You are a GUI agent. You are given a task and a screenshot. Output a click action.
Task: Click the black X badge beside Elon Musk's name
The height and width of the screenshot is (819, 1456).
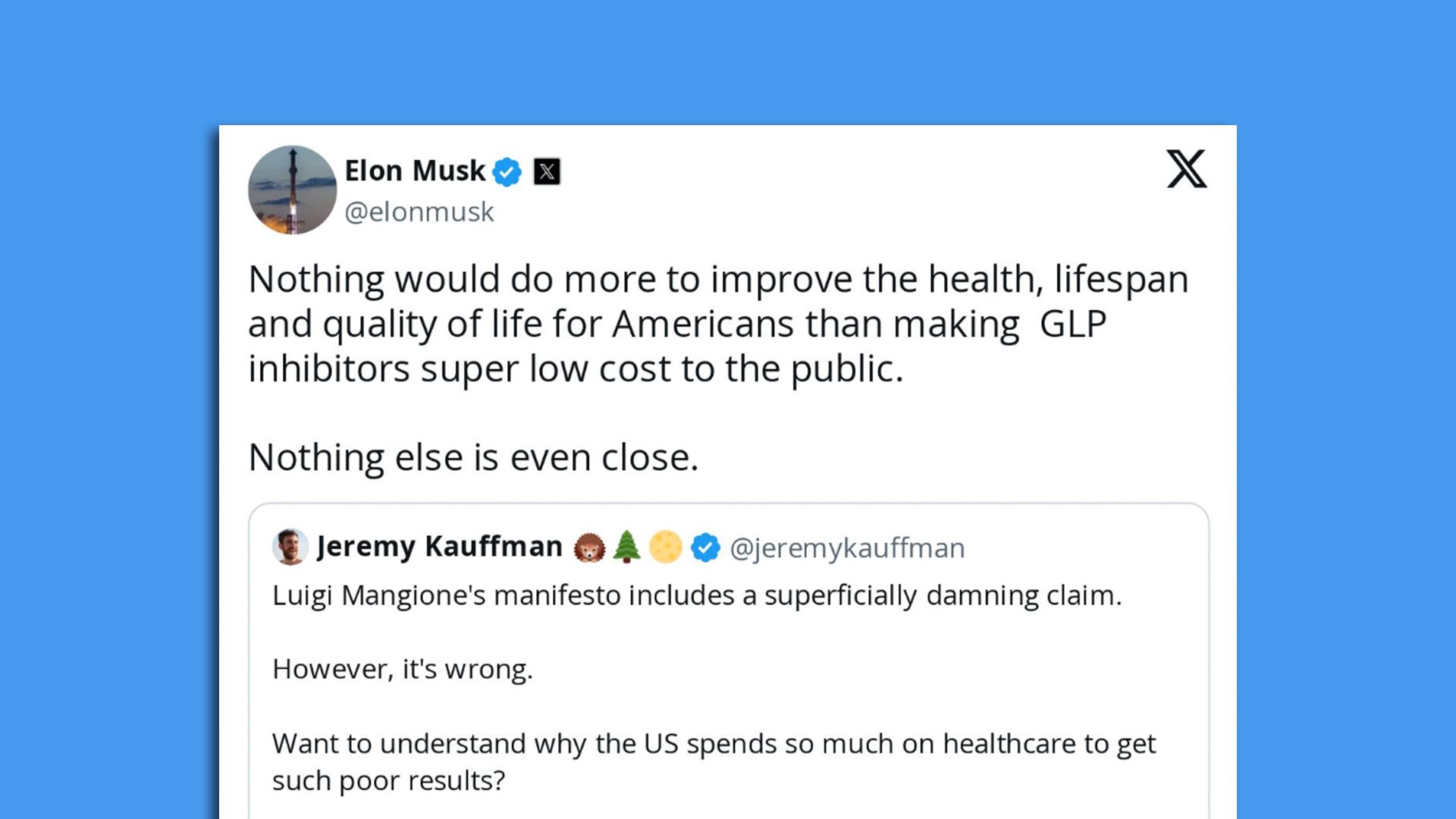pos(548,171)
